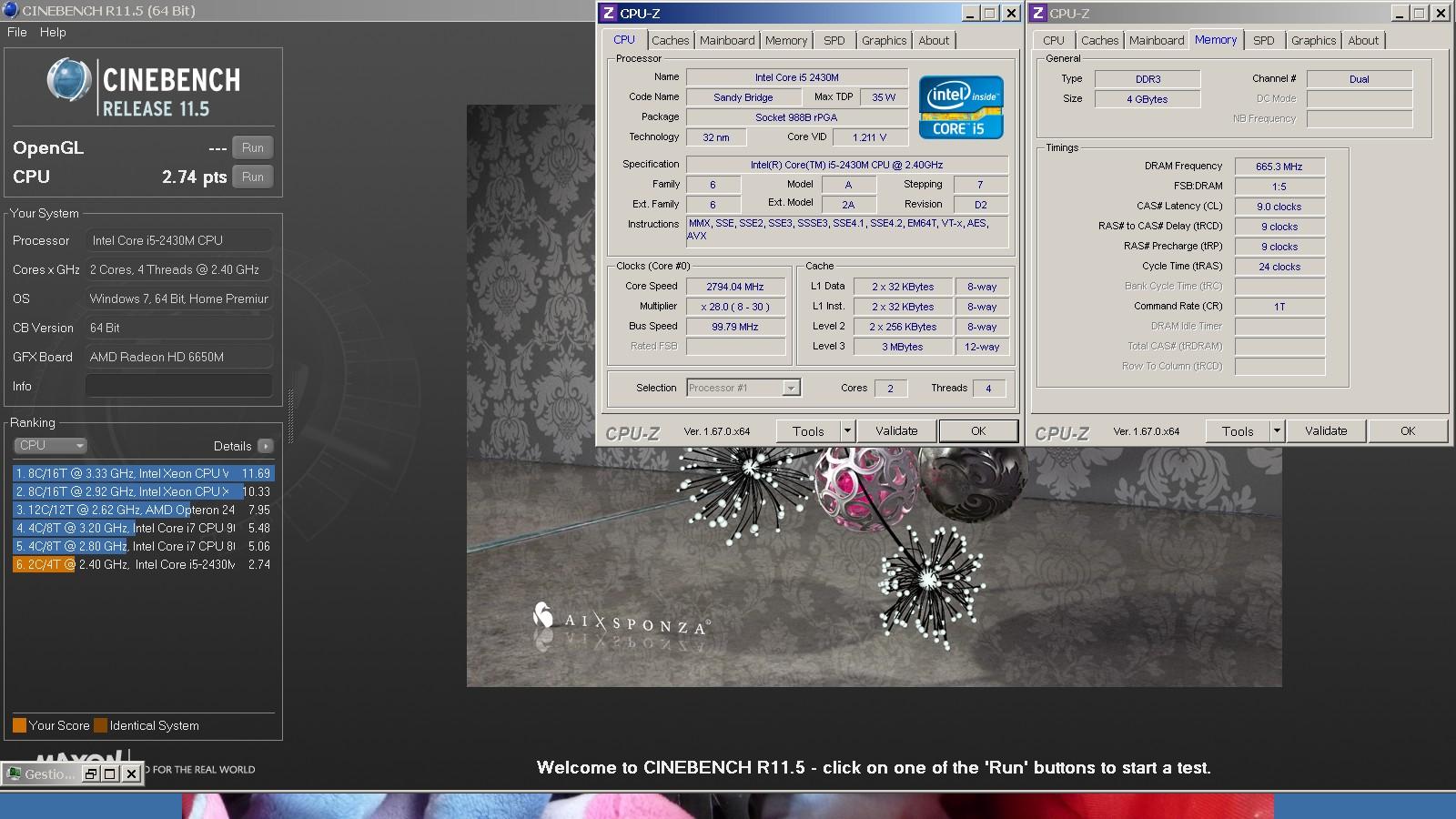Close the minimized Gestio... window
Viewport: 1456px width, 819px height.
tap(131, 773)
